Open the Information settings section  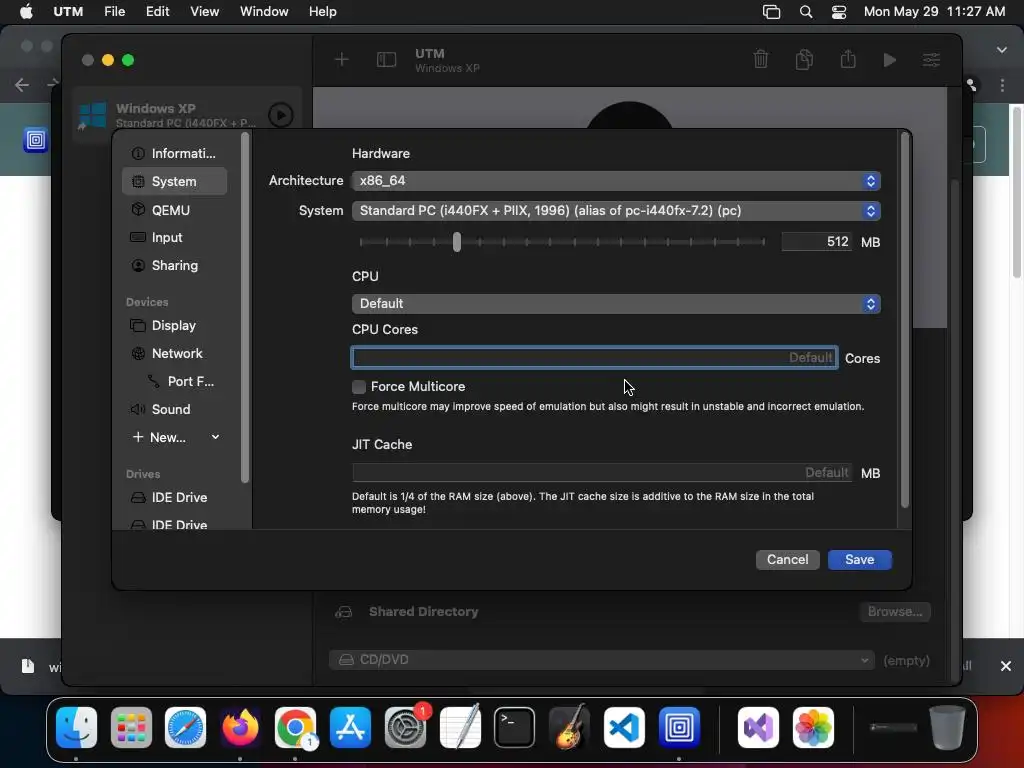pyautogui.click(x=174, y=153)
